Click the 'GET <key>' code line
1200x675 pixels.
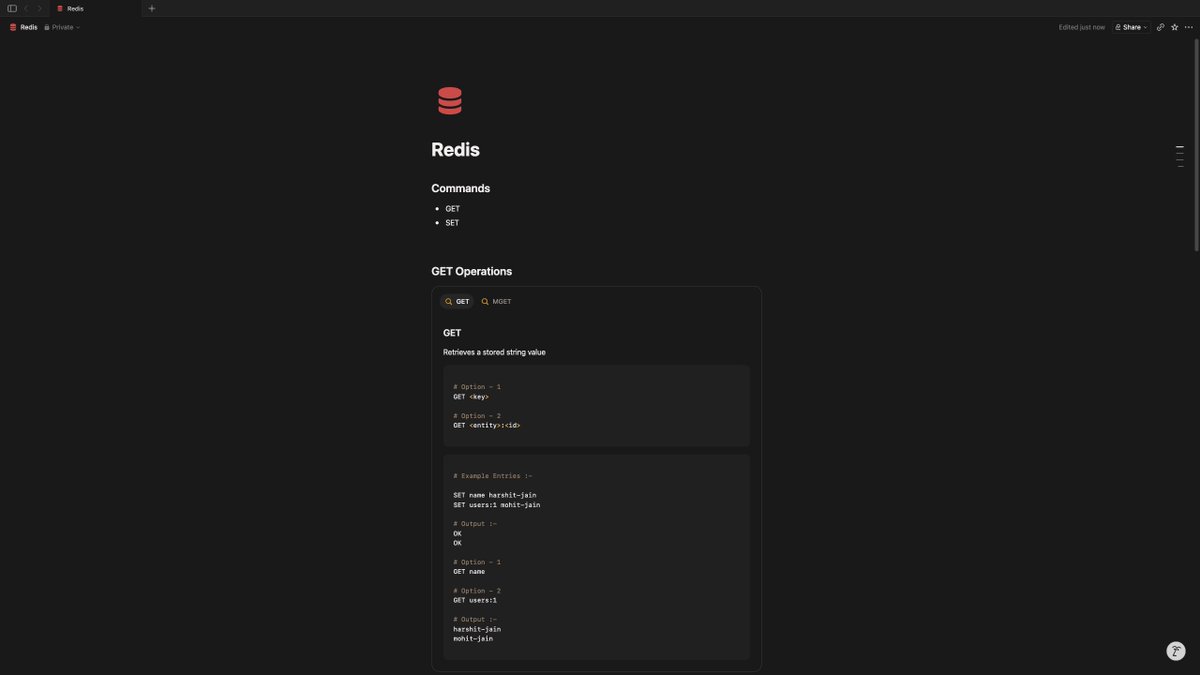click(471, 397)
